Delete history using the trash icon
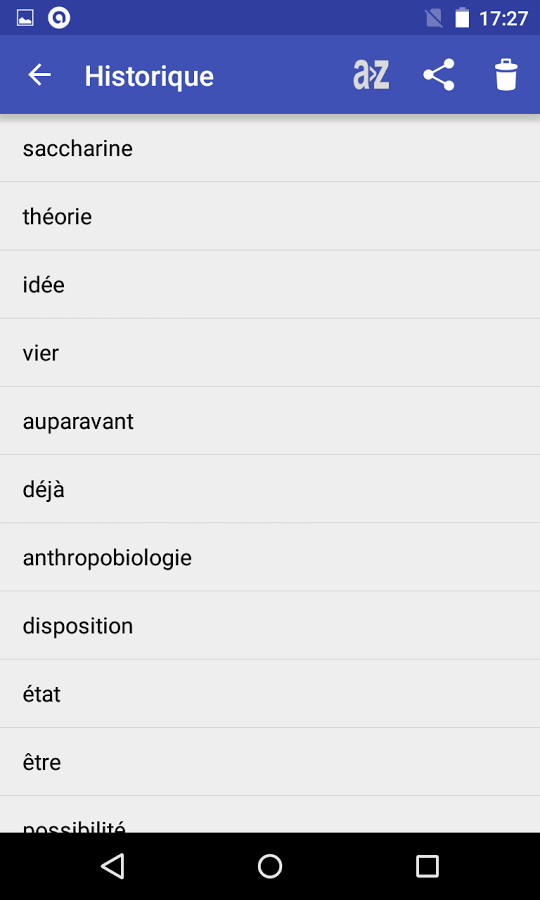The width and height of the screenshot is (540, 900). pos(506,75)
